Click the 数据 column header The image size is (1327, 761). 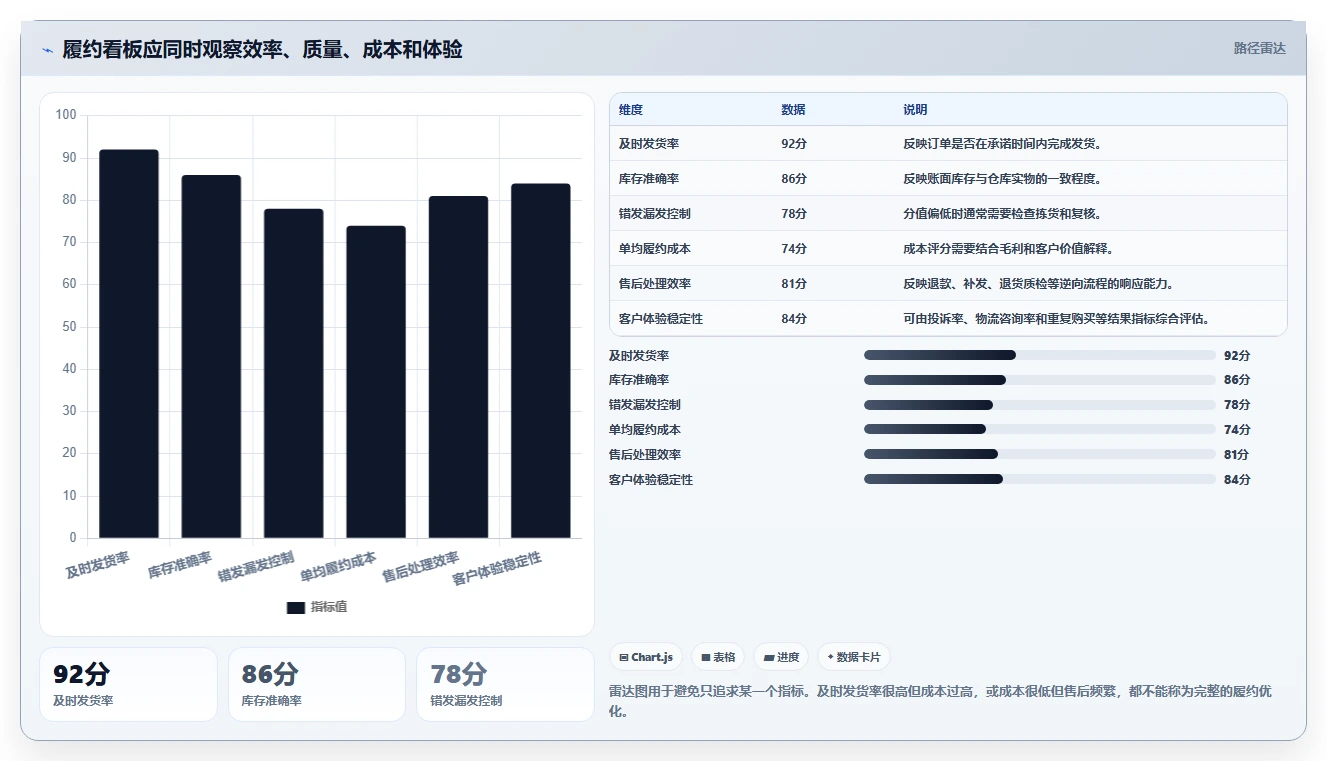793,109
